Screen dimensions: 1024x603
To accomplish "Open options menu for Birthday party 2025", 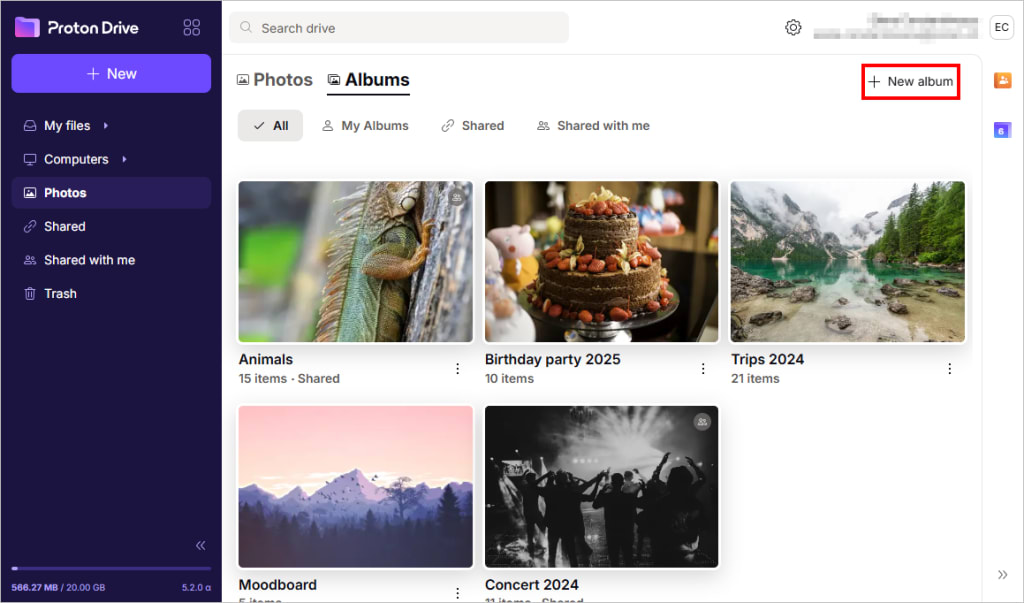I will (703, 369).
